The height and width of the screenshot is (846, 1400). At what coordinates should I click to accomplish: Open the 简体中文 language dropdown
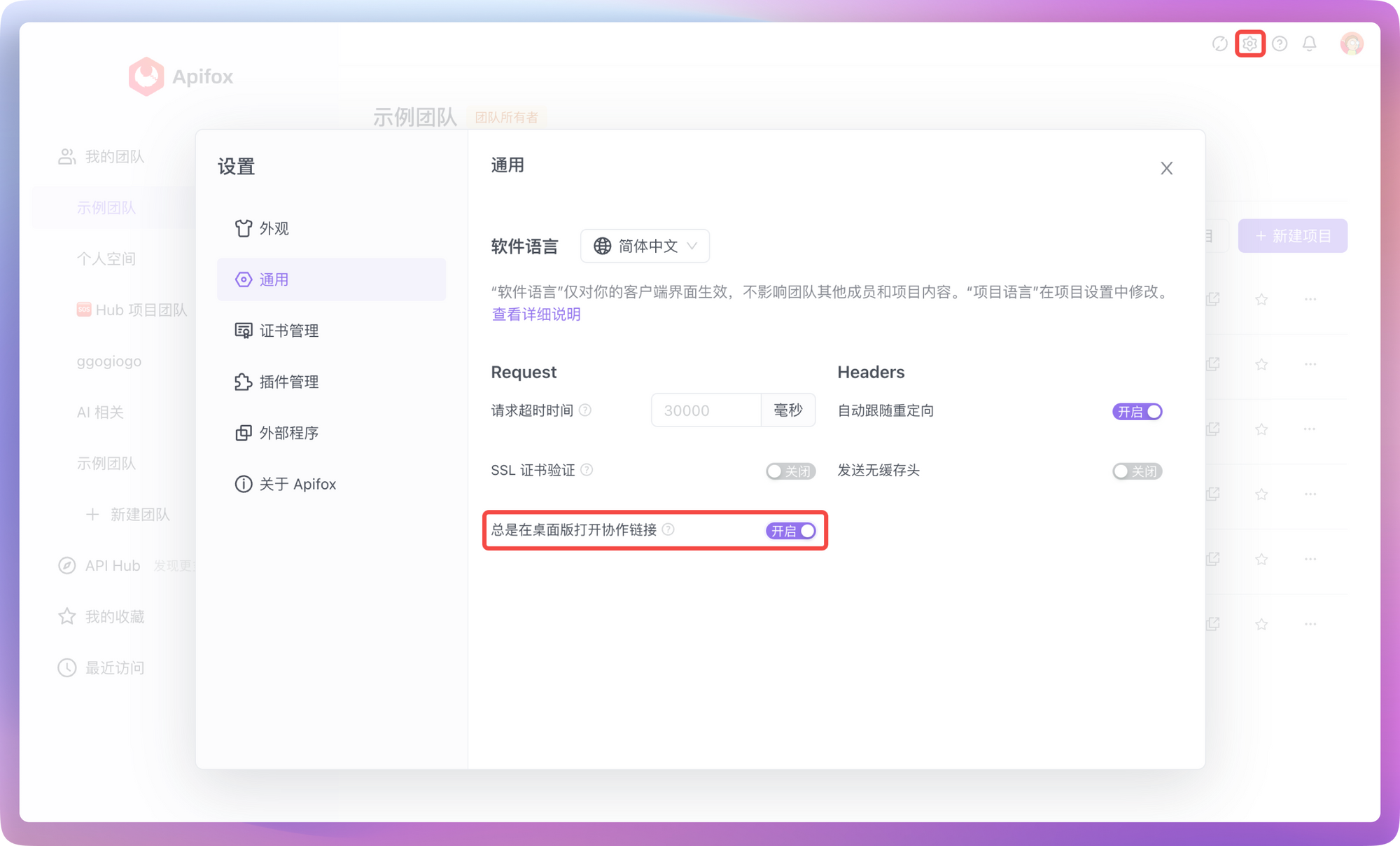coord(645,246)
